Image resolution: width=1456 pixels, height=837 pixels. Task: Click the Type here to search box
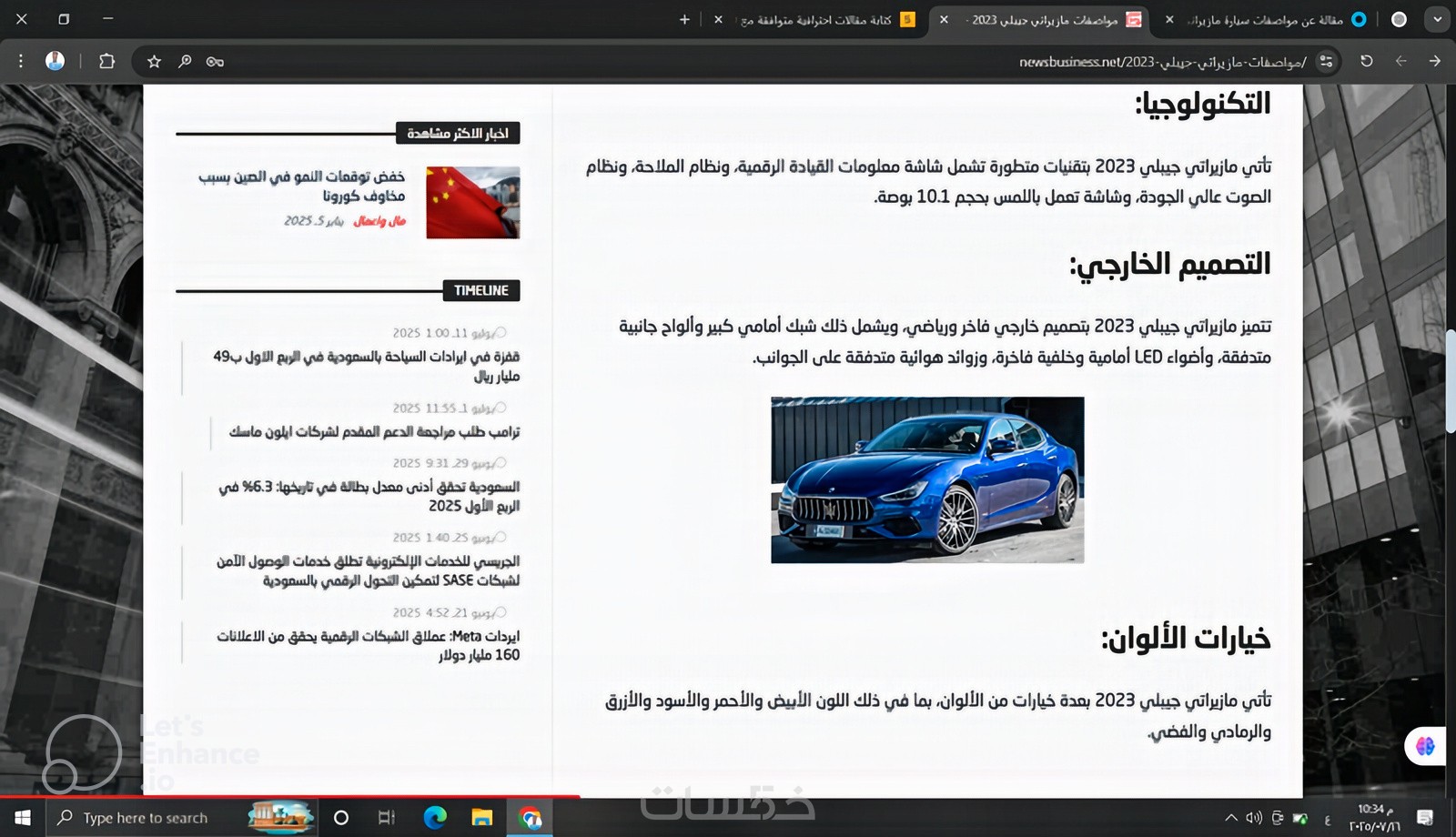point(180,818)
